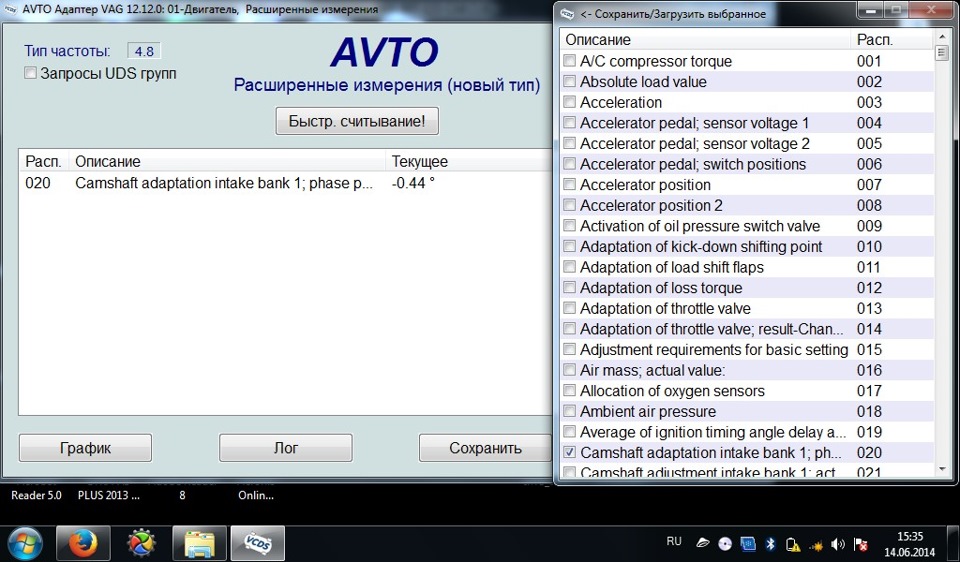Click the app icon in the selection window title bar
This screenshot has width=960, height=562.
coord(567,13)
